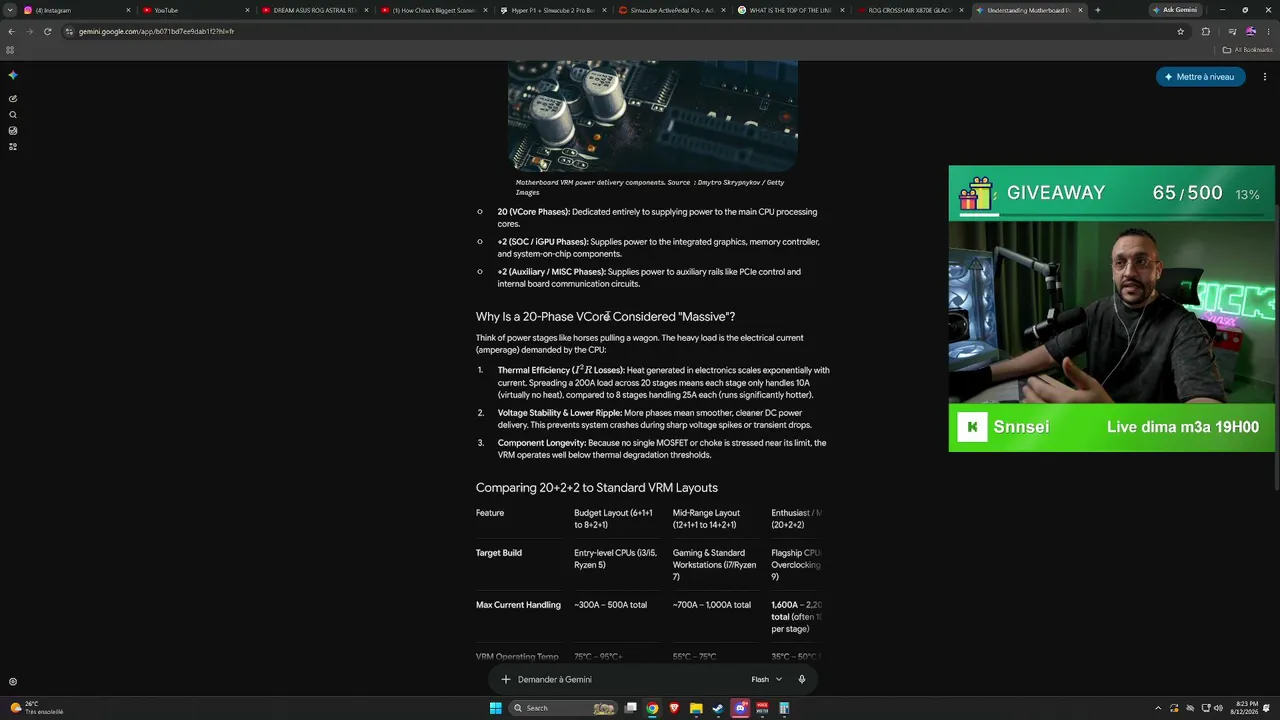Click the "Max Current Handling" row label
1280x720 pixels.
coord(518,605)
